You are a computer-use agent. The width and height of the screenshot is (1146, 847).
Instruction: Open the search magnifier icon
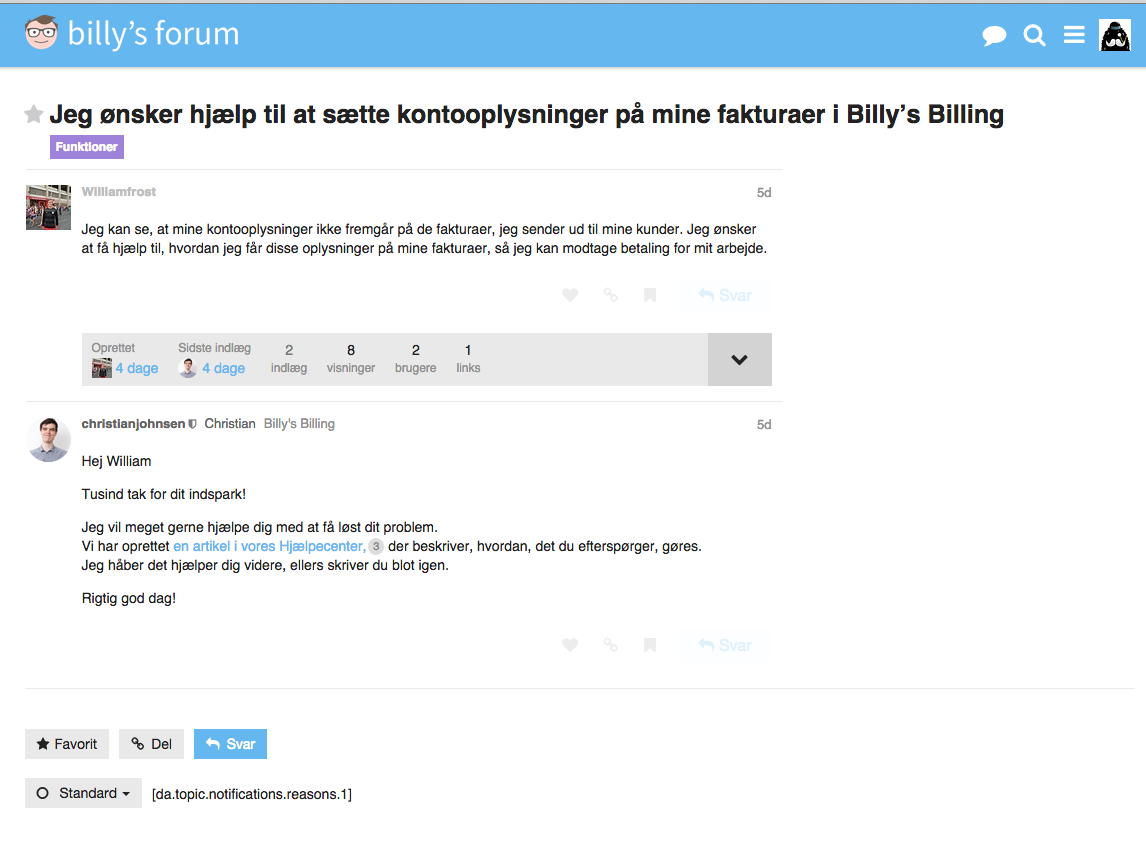tap(1034, 35)
